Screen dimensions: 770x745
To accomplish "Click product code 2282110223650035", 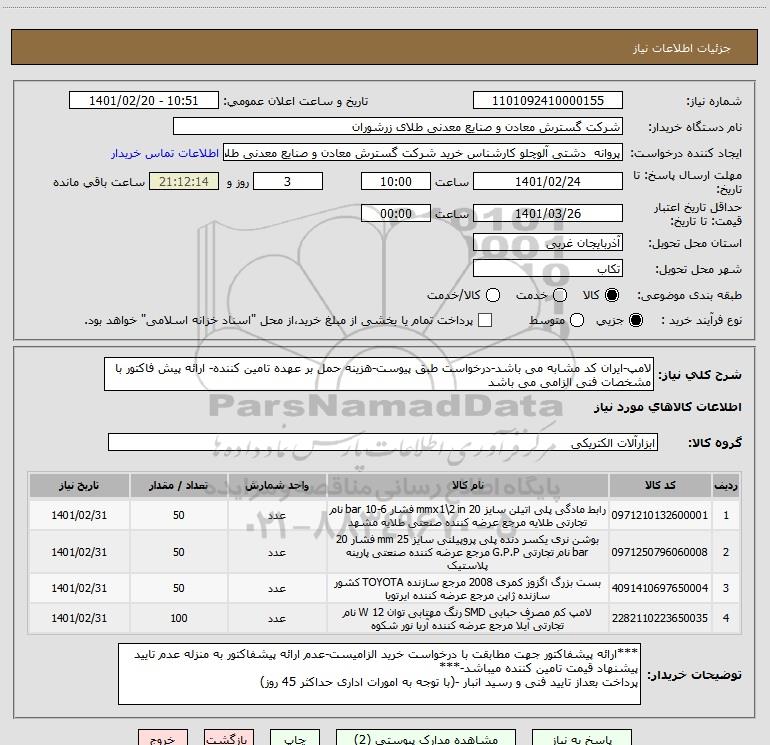I will 660,618.
